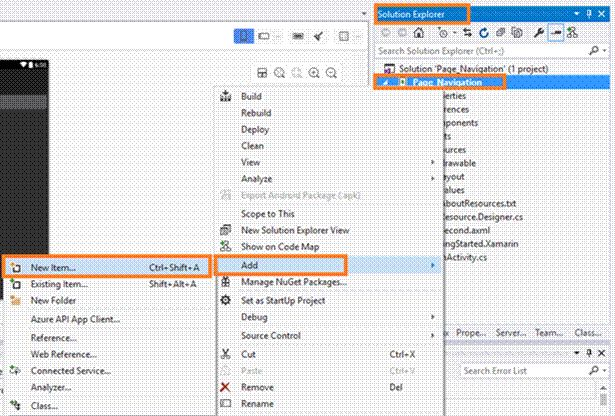The width and height of the screenshot is (615, 416).
Task: Choose Set as StartUp Project
Action: coord(330,301)
